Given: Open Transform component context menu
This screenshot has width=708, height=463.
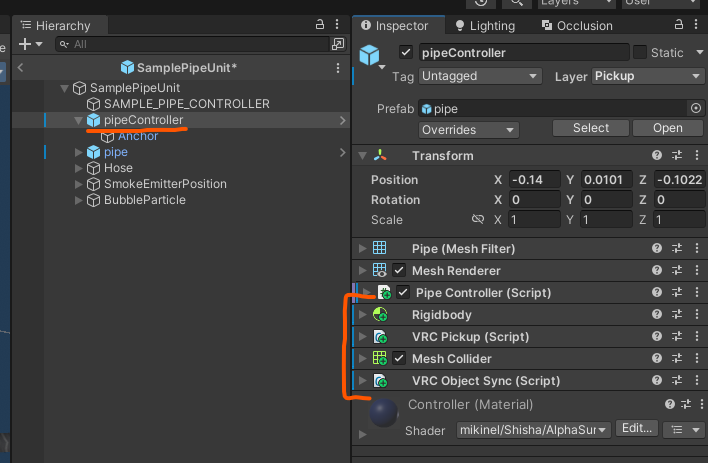Looking at the screenshot, I should pos(697,155).
